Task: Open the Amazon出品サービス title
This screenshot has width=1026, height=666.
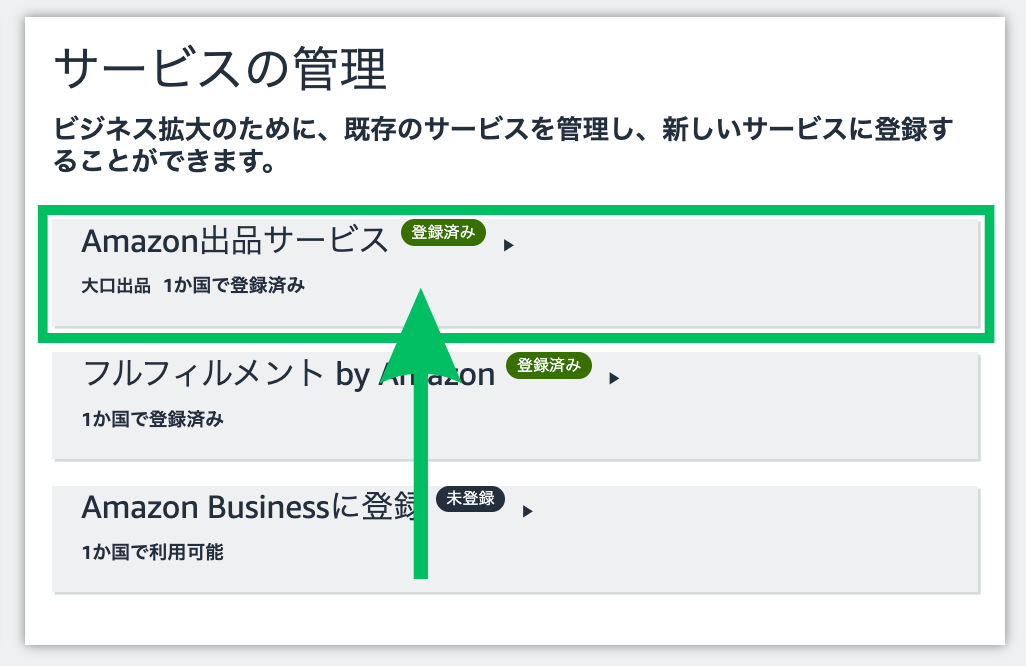Action: pyautogui.click(x=235, y=240)
